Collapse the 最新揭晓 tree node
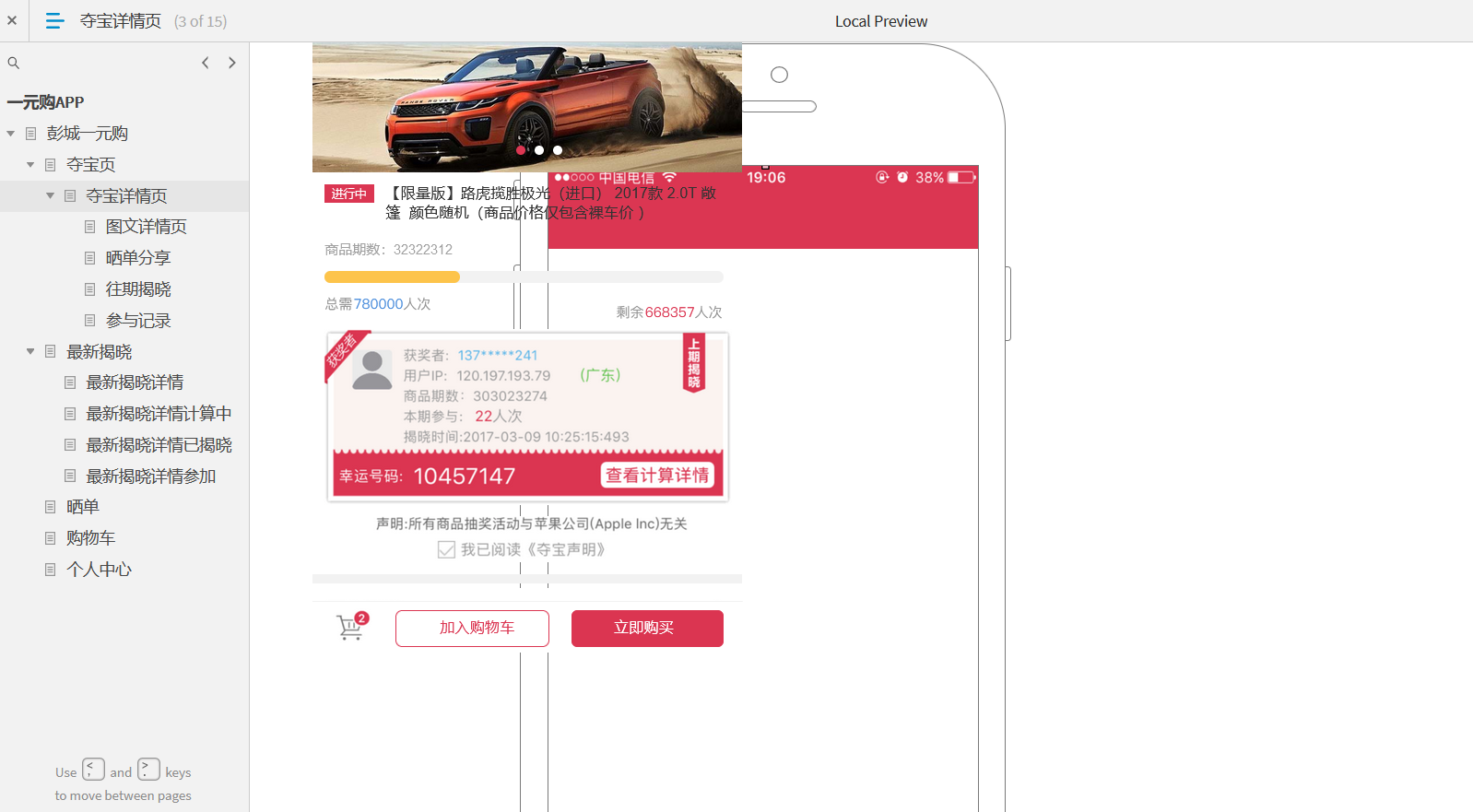Image resolution: width=1473 pixels, height=812 pixels. click(30, 352)
